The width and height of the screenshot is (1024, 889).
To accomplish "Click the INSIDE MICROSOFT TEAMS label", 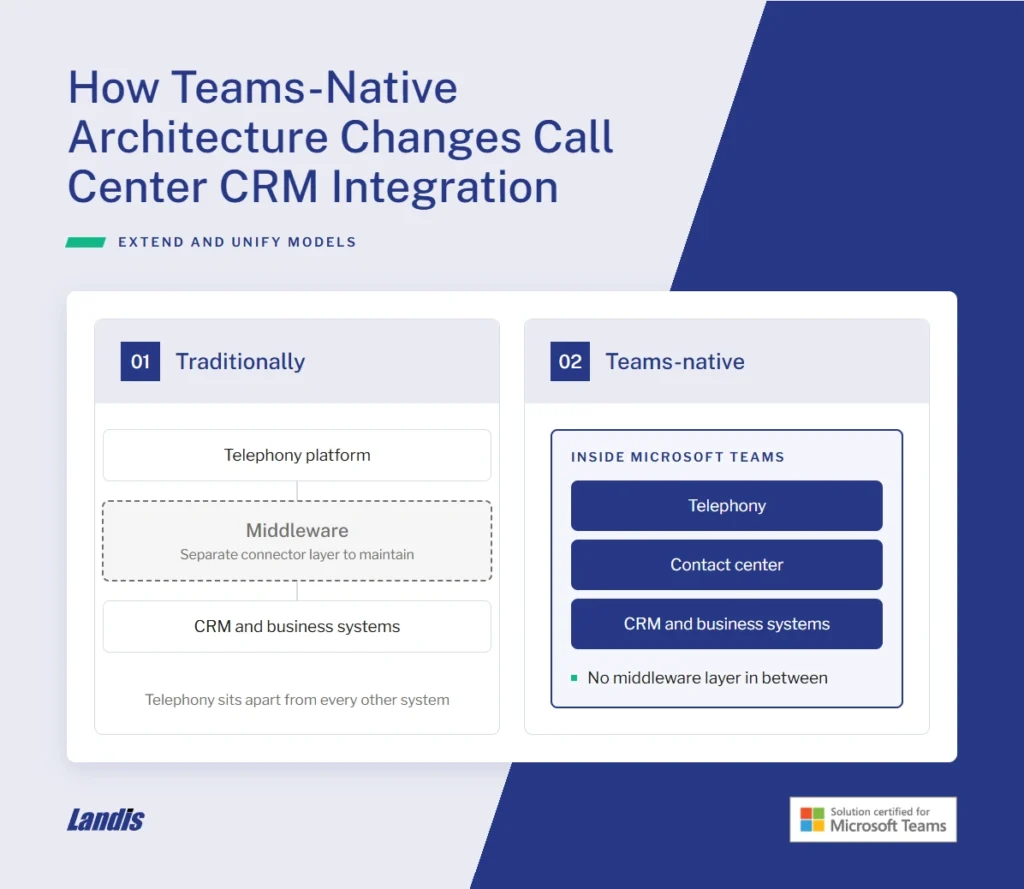I will click(677, 457).
